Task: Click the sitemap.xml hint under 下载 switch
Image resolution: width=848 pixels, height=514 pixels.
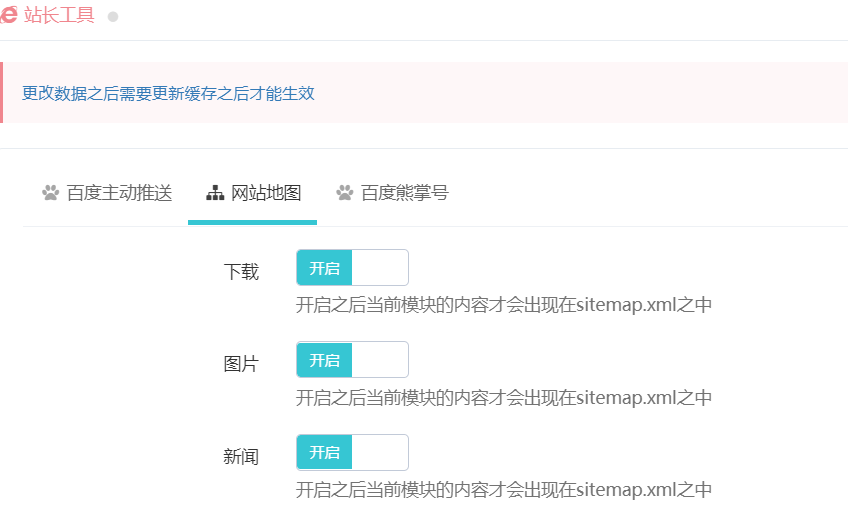Action: pos(504,305)
